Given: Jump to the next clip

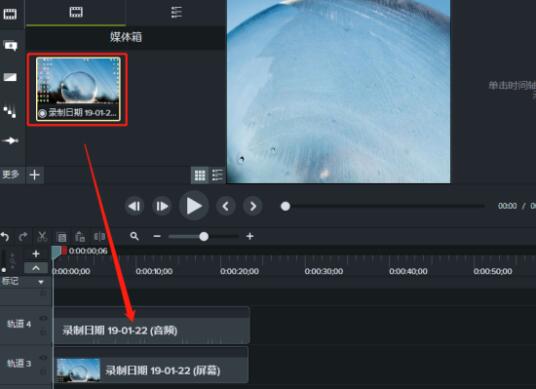Looking at the screenshot, I should pyautogui.click(x=253, y=206).
